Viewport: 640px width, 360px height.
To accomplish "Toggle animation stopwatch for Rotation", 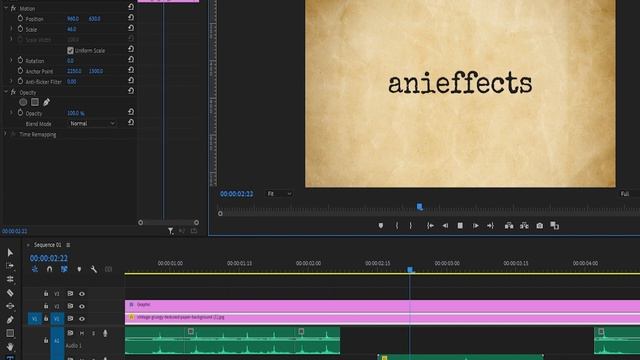I will point(20,60).
